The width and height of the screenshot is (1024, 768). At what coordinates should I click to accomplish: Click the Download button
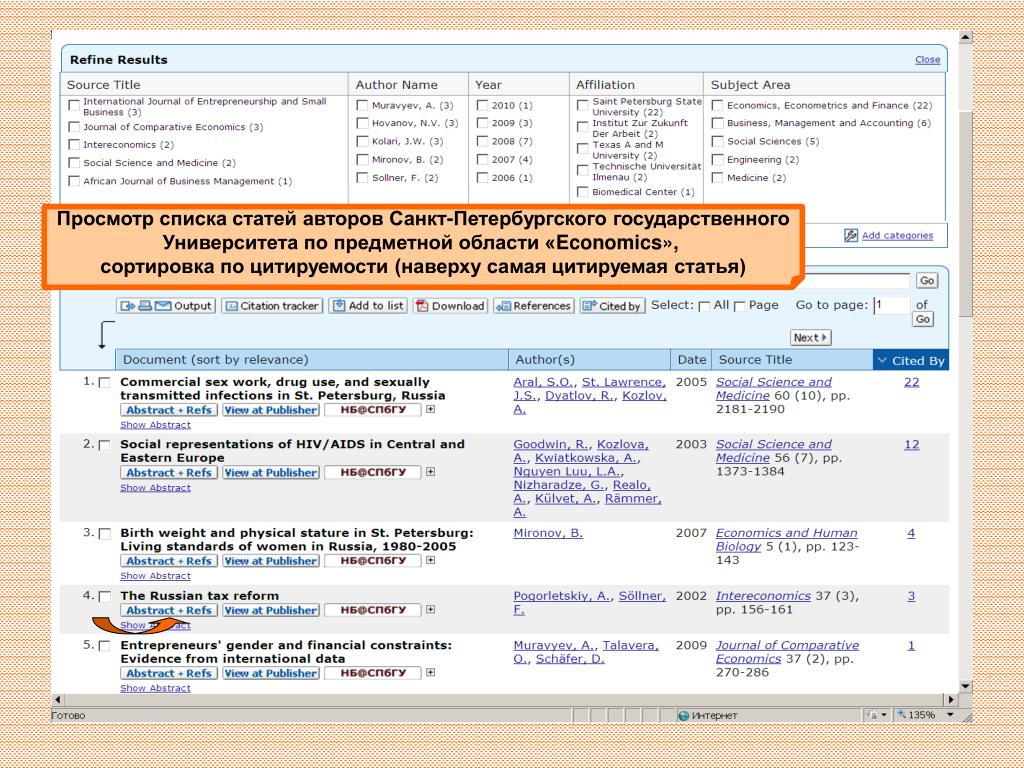[451, 306]
